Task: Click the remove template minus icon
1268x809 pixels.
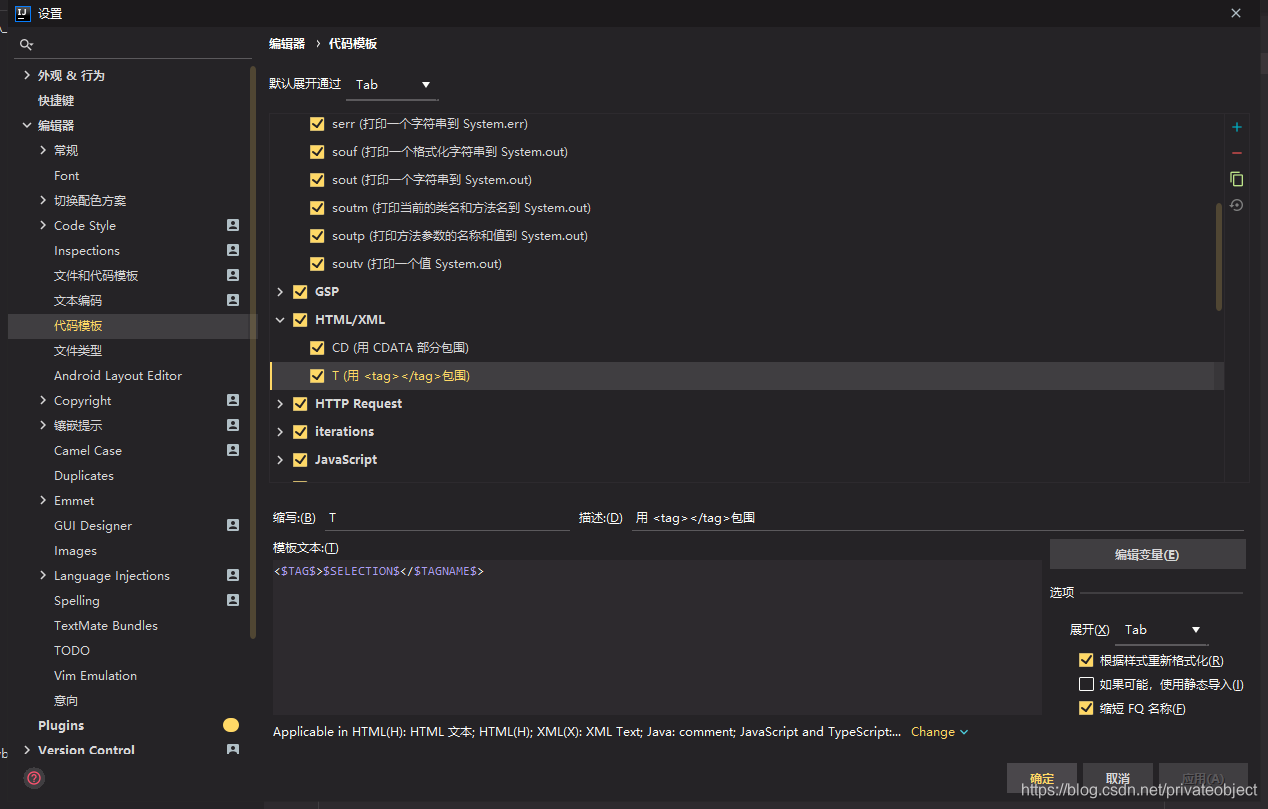Action: [x=1237, y=153]
